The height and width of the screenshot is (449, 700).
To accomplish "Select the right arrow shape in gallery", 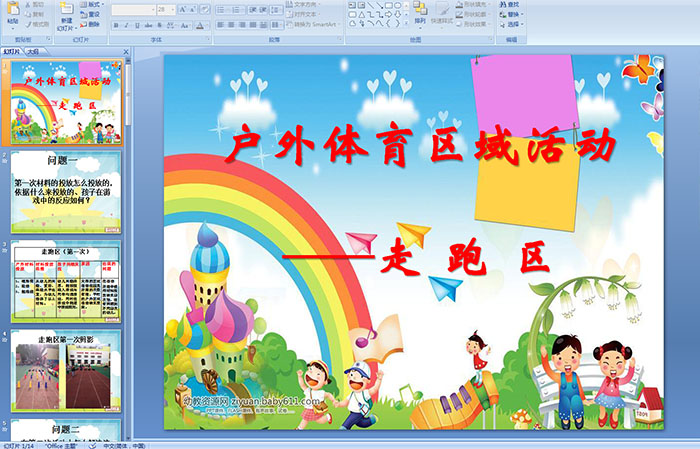I will tap(388, 14).
